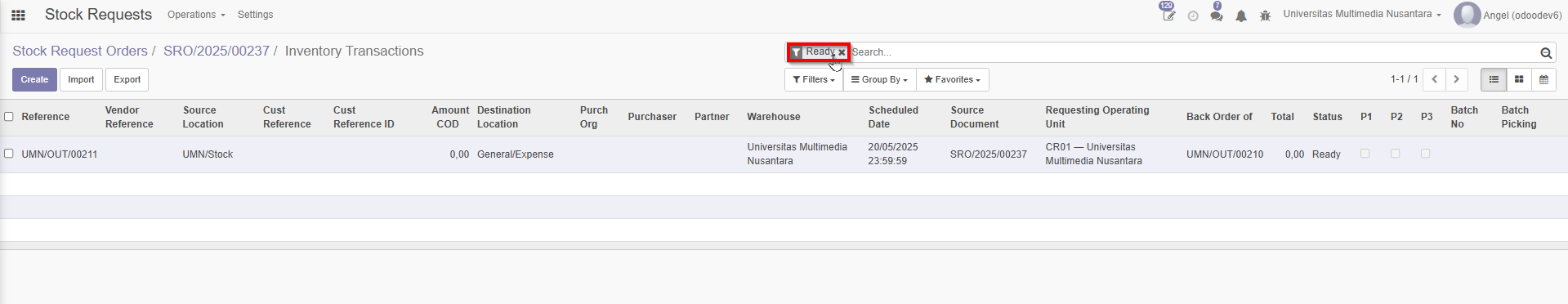Open the notification bell icon
This screenshot has width=1568, height=304.
click(1241, 16)
